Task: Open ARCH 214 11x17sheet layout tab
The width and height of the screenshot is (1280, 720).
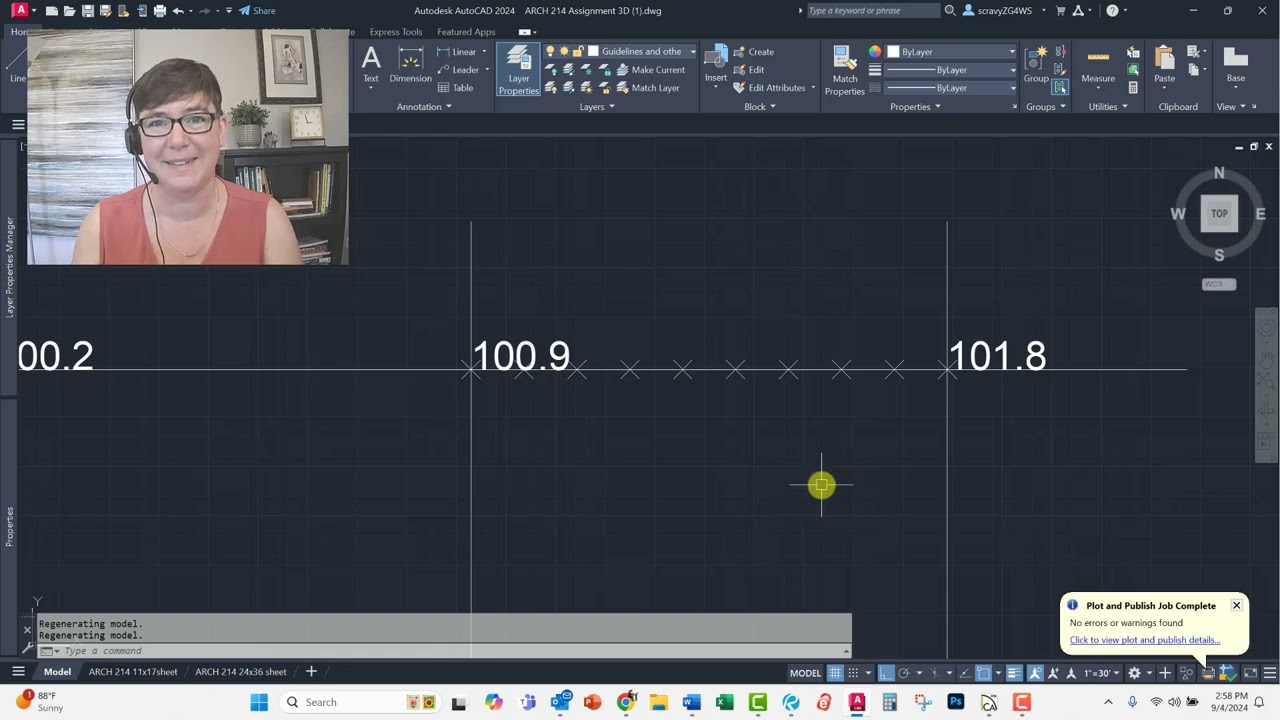Action: point(133,672)
